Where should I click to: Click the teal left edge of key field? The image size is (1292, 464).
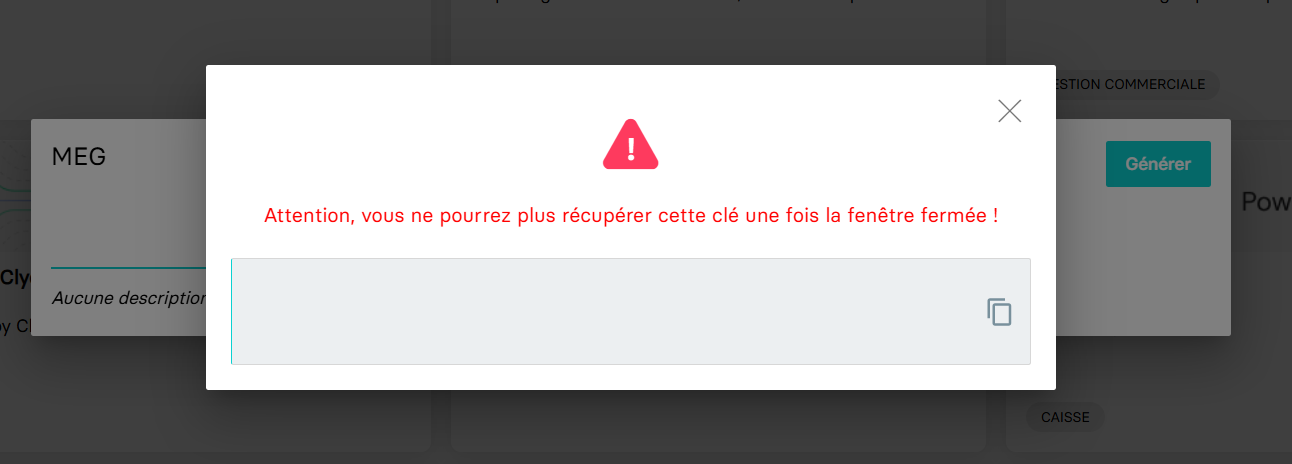[x=232, y=311]
